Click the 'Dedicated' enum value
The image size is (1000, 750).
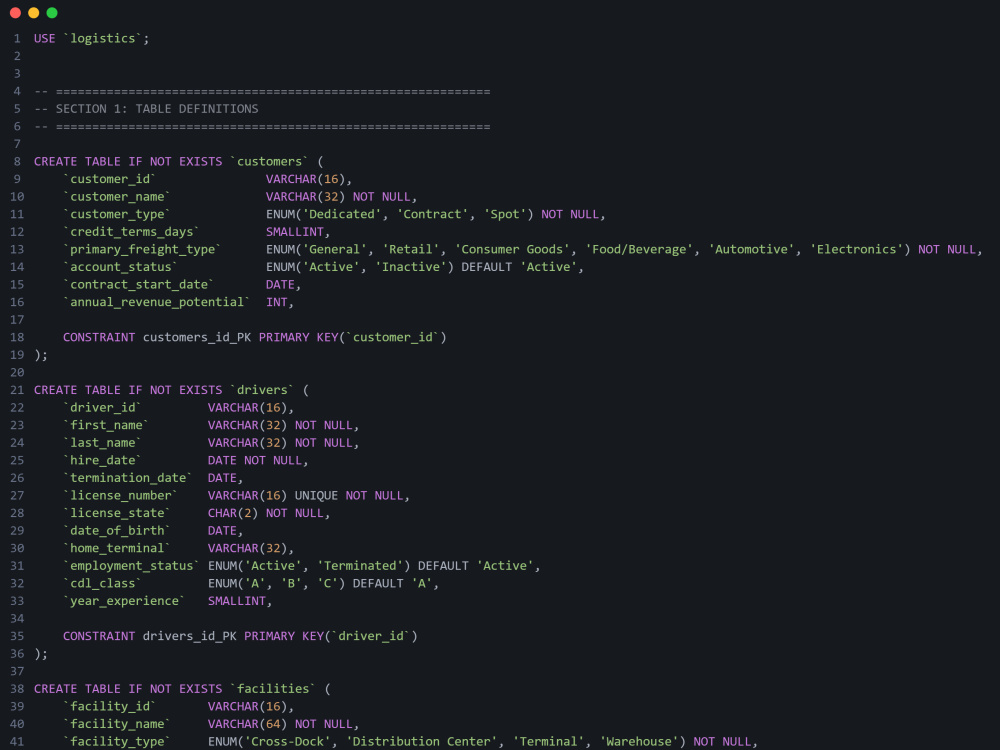click(342, 214)
